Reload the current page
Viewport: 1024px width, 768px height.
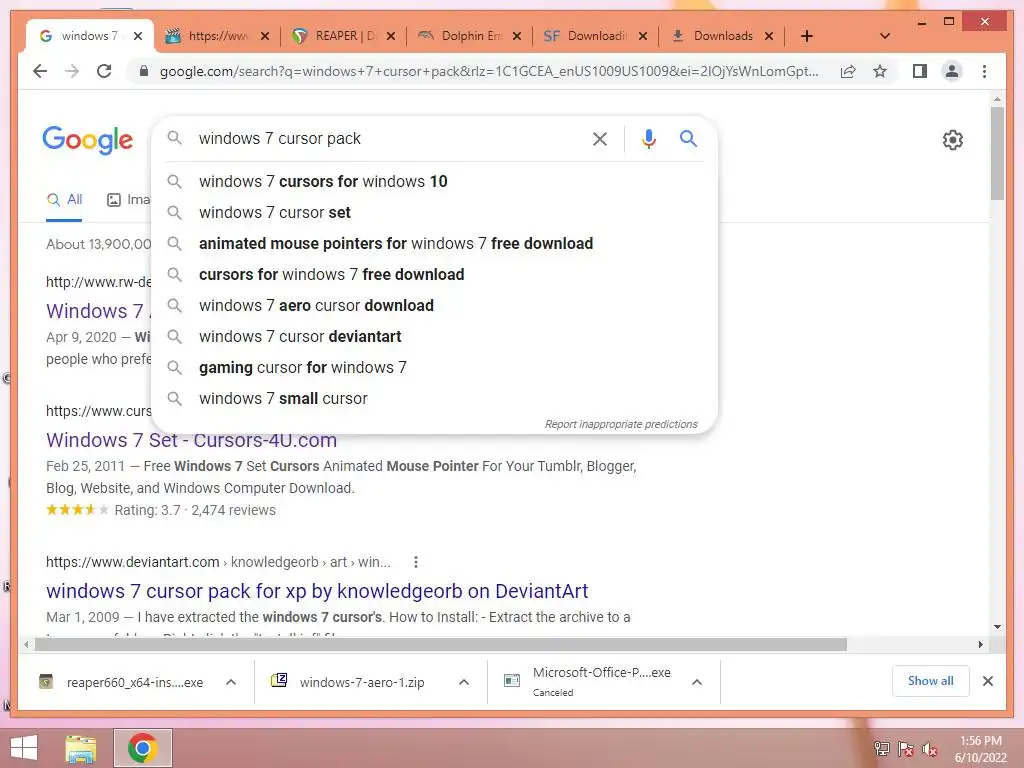click(x=104, y=71)
